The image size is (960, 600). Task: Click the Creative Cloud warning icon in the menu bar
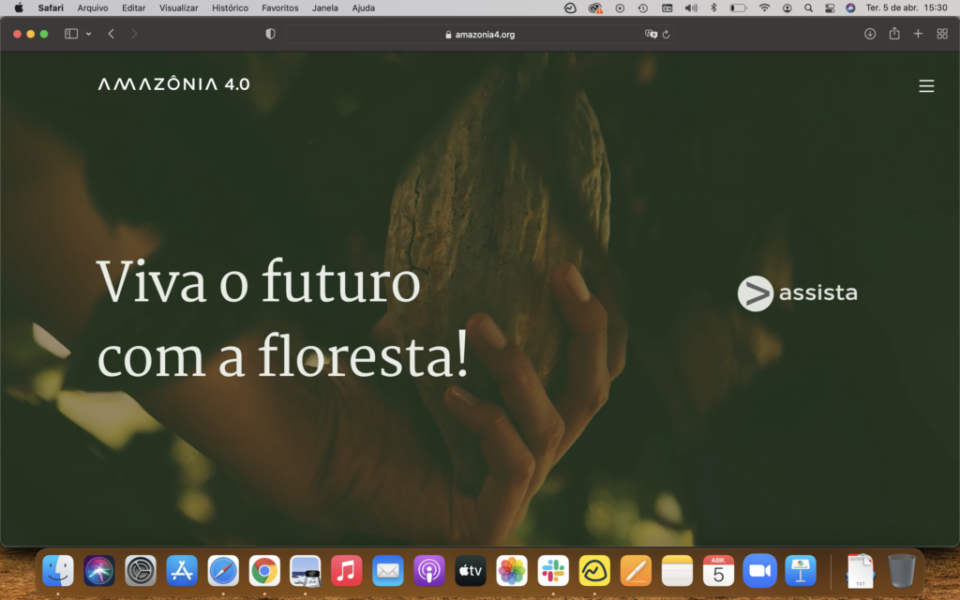click(595, 8)
